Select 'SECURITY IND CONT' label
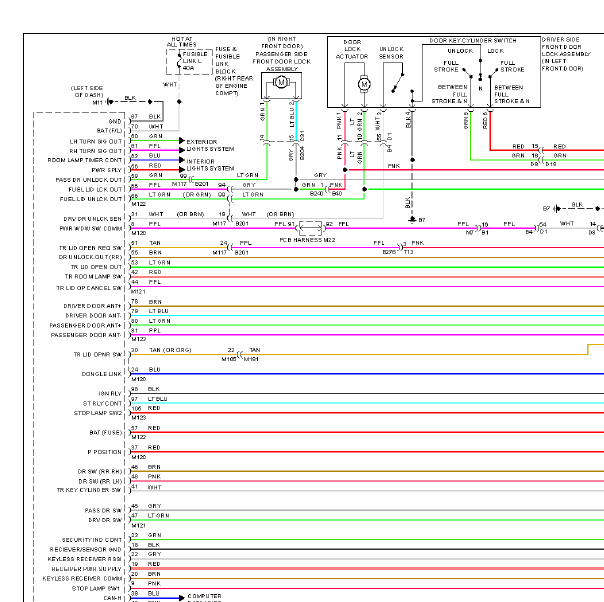This screenshot has height=602, width=604. 92,540
